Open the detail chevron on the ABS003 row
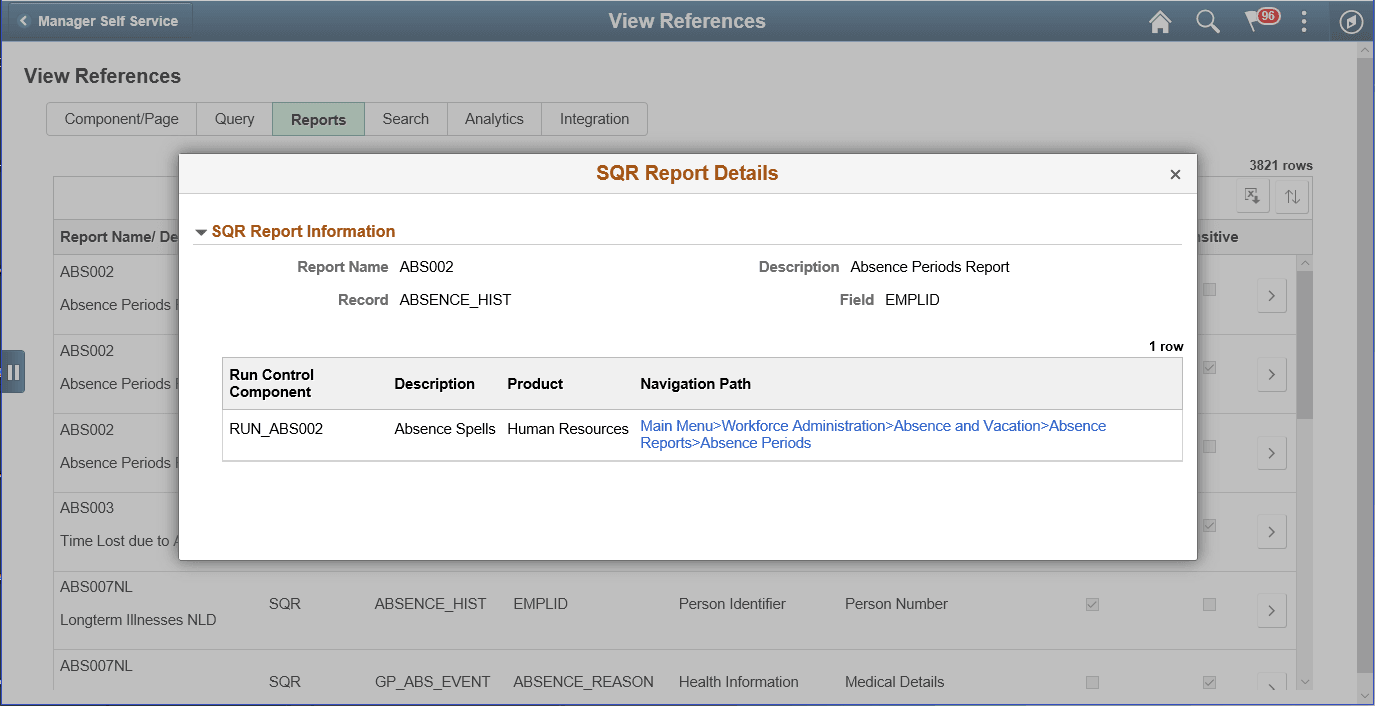This screenshot has width=1375, height=706. click(1271, 531)
